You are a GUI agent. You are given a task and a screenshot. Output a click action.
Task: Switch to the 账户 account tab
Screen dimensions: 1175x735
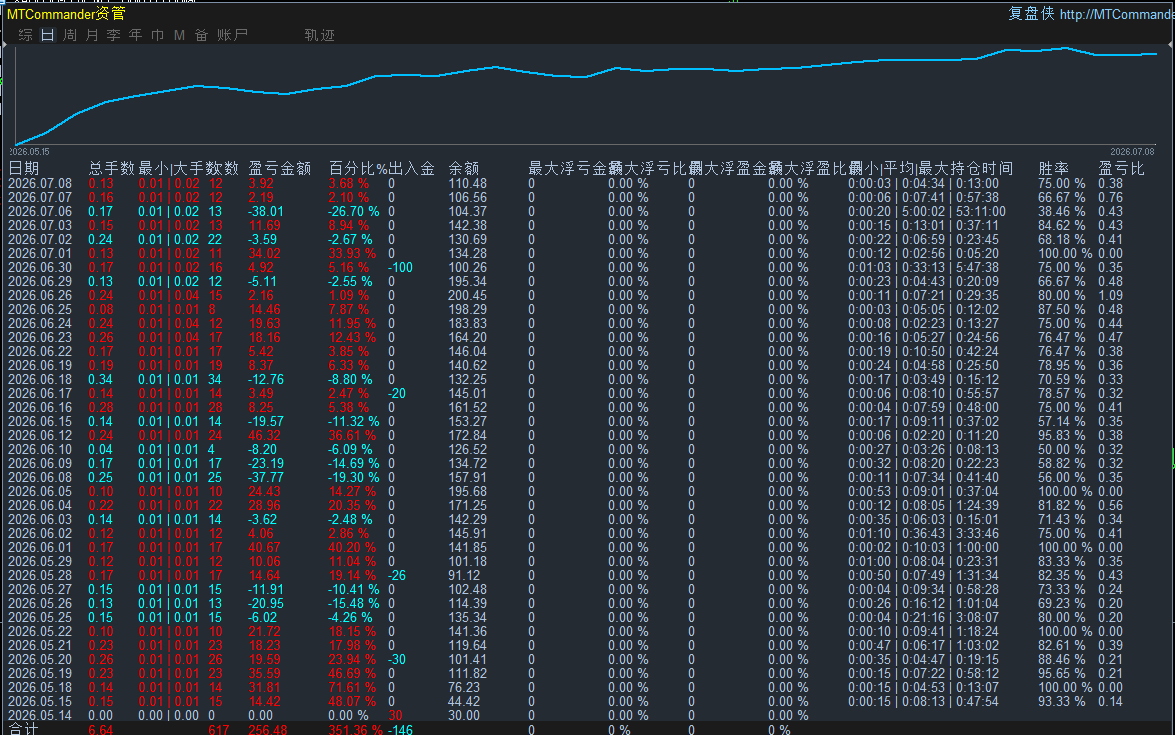(232, 35)
